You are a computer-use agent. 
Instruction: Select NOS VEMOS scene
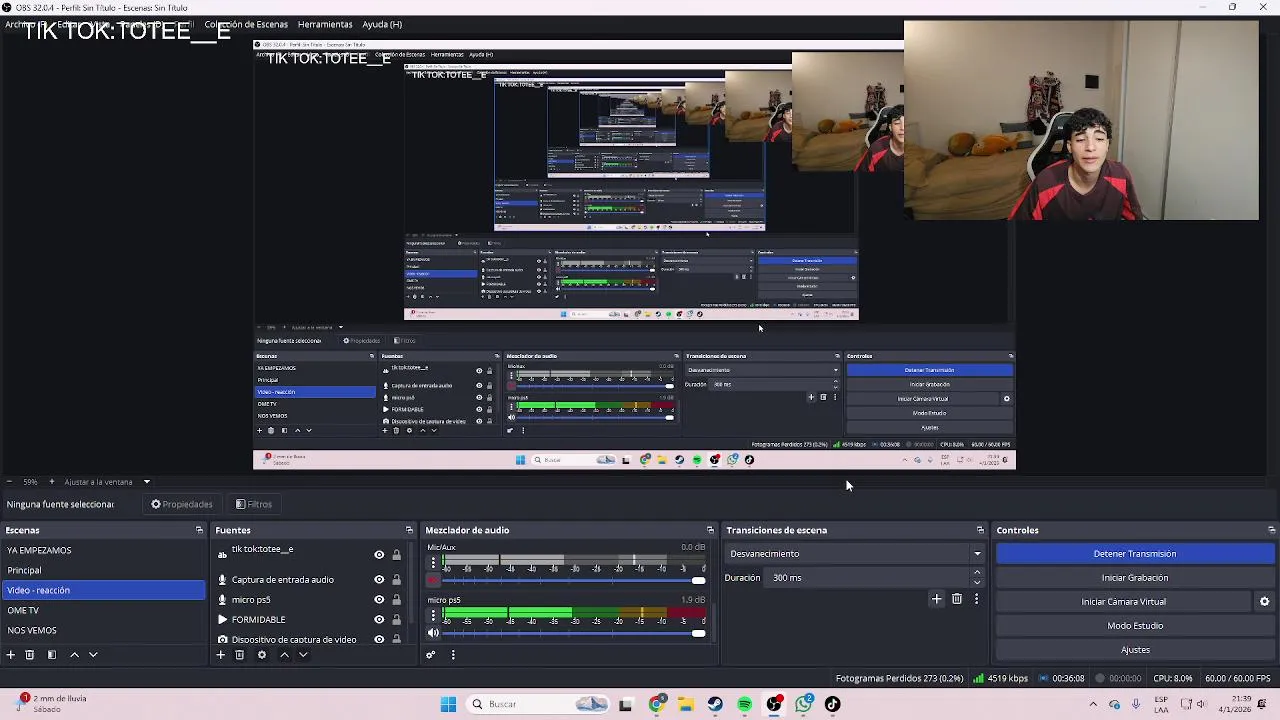(x=103, y=630)
